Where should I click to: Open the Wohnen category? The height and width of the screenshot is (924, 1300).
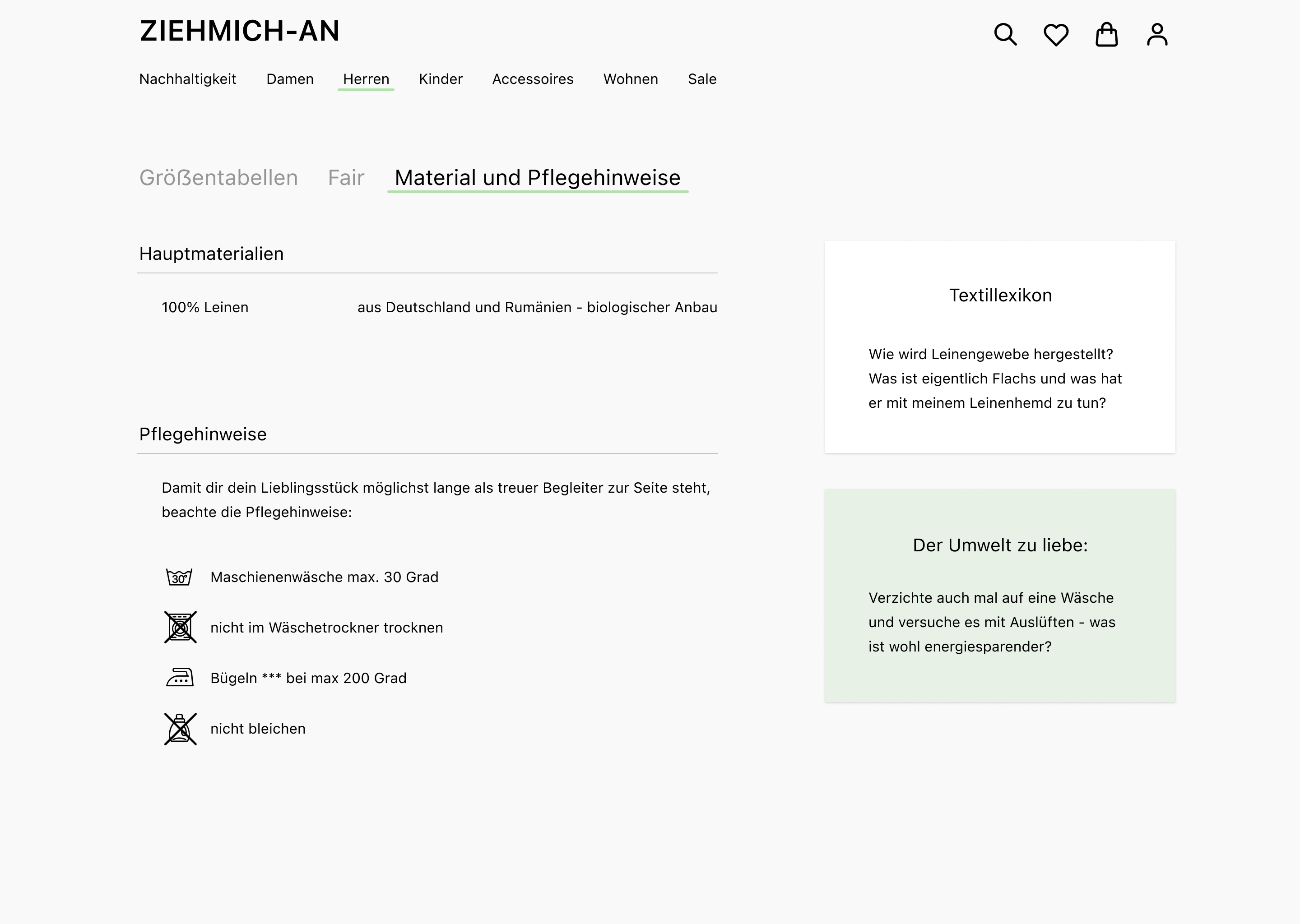coord(631,79)
